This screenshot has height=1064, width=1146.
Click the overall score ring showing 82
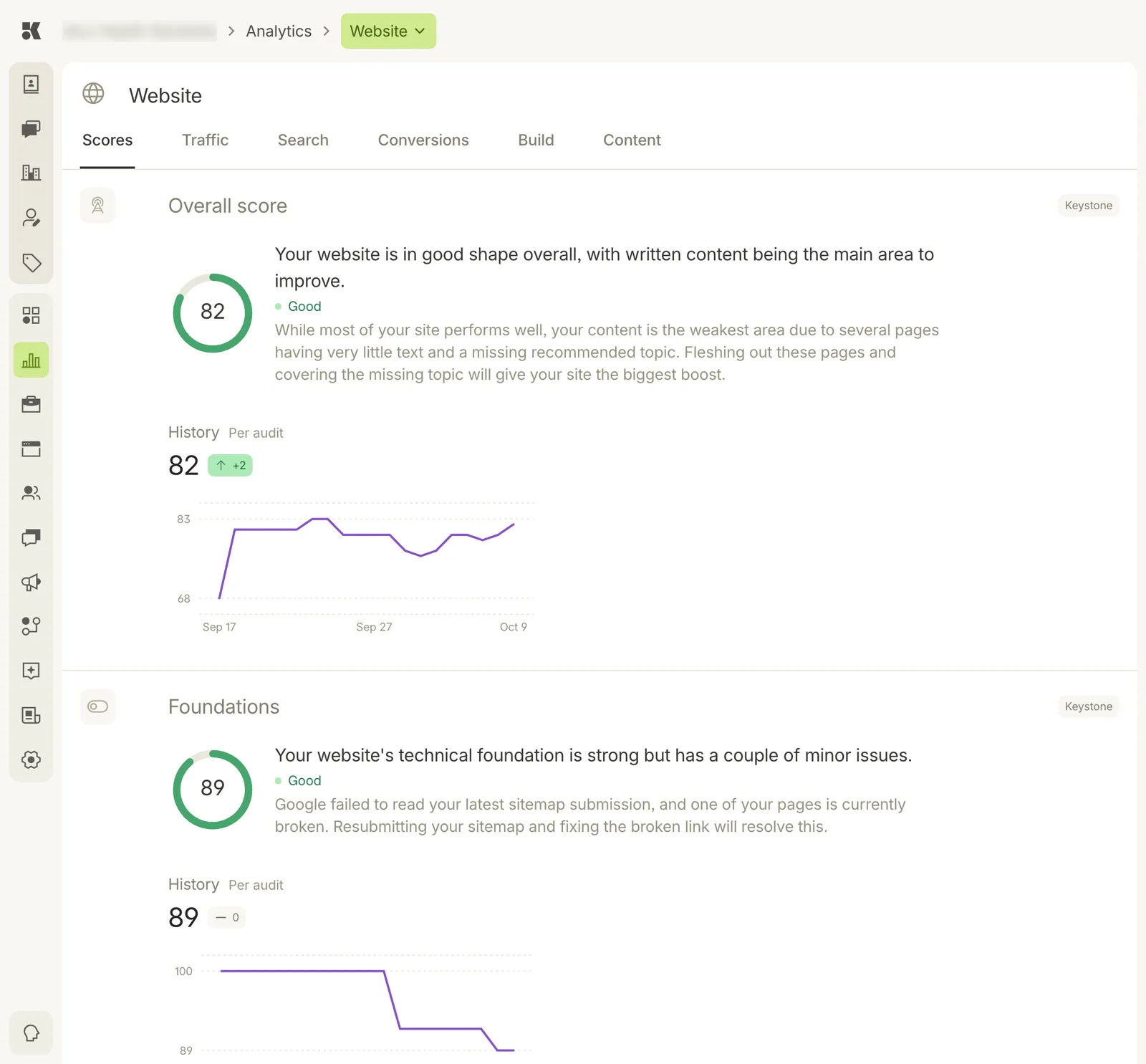click(213, 313)
